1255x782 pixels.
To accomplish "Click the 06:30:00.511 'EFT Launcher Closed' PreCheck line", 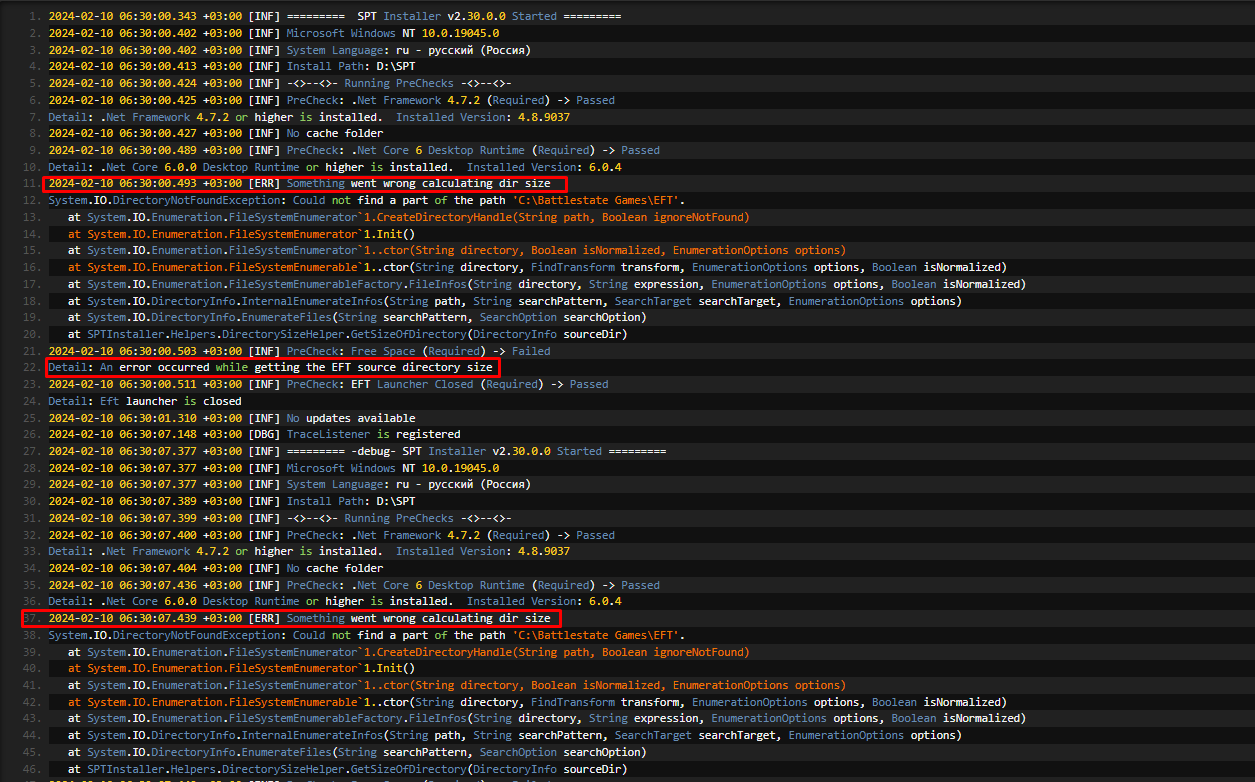I will (328, 384).
